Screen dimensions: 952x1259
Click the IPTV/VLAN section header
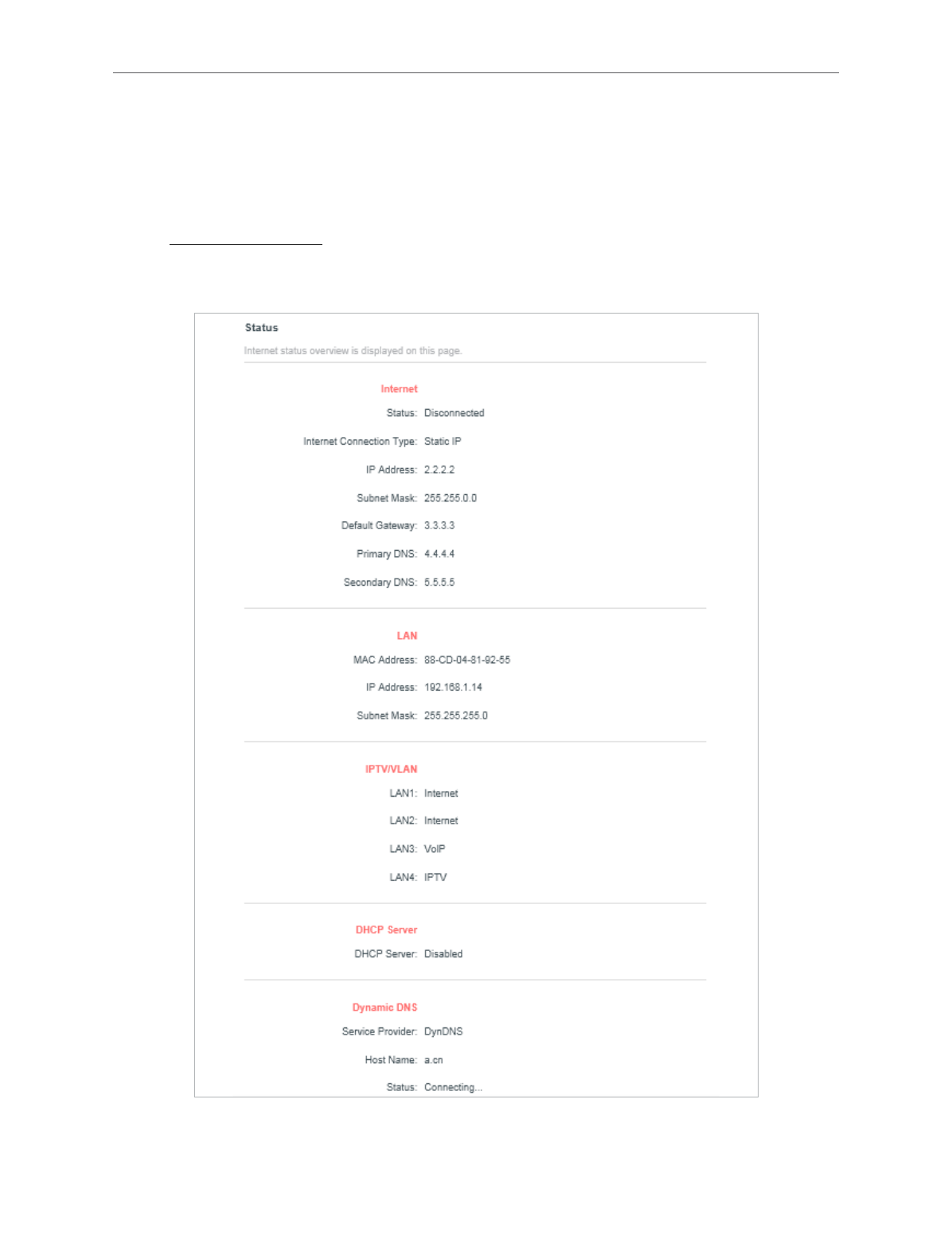point(391,770)
